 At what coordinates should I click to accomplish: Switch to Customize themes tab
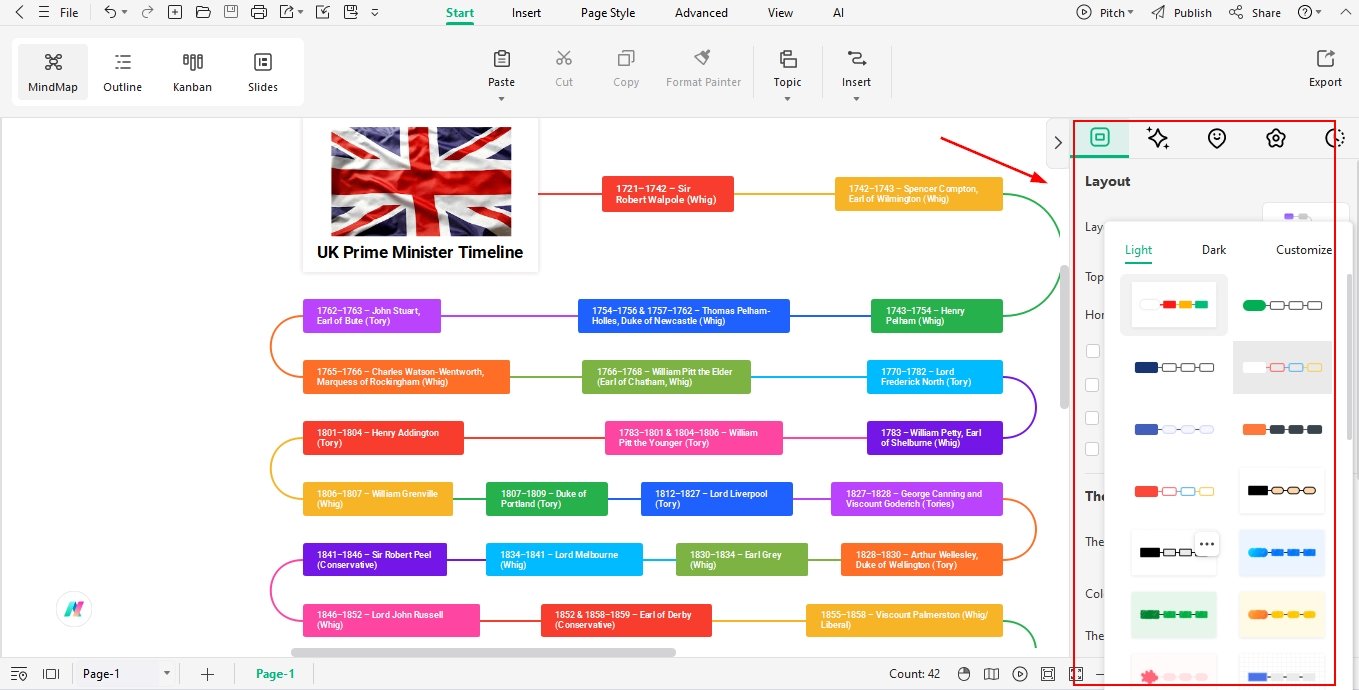(1304, 250)
